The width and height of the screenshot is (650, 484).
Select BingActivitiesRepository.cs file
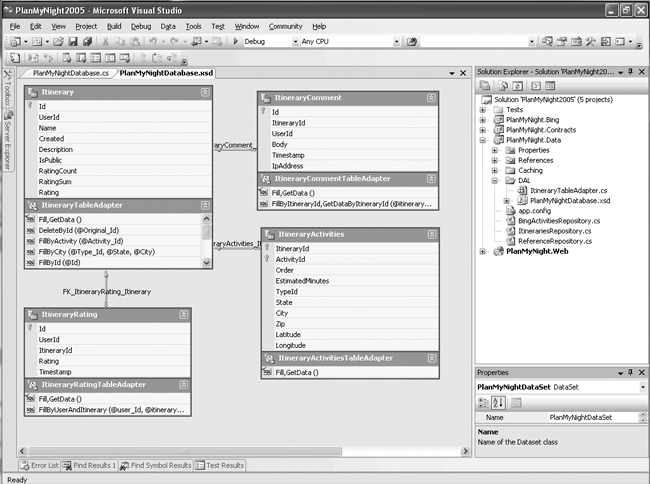[559, 221]
